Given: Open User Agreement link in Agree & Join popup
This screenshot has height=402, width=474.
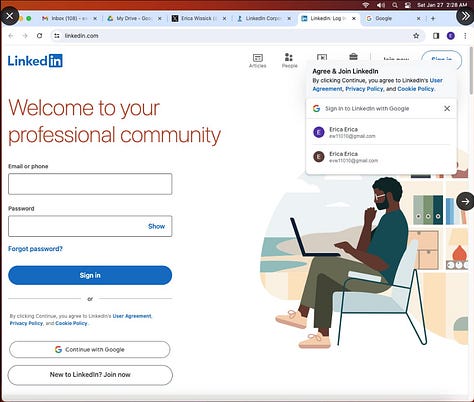Looking at the screenshot, I should coord(377,85).
